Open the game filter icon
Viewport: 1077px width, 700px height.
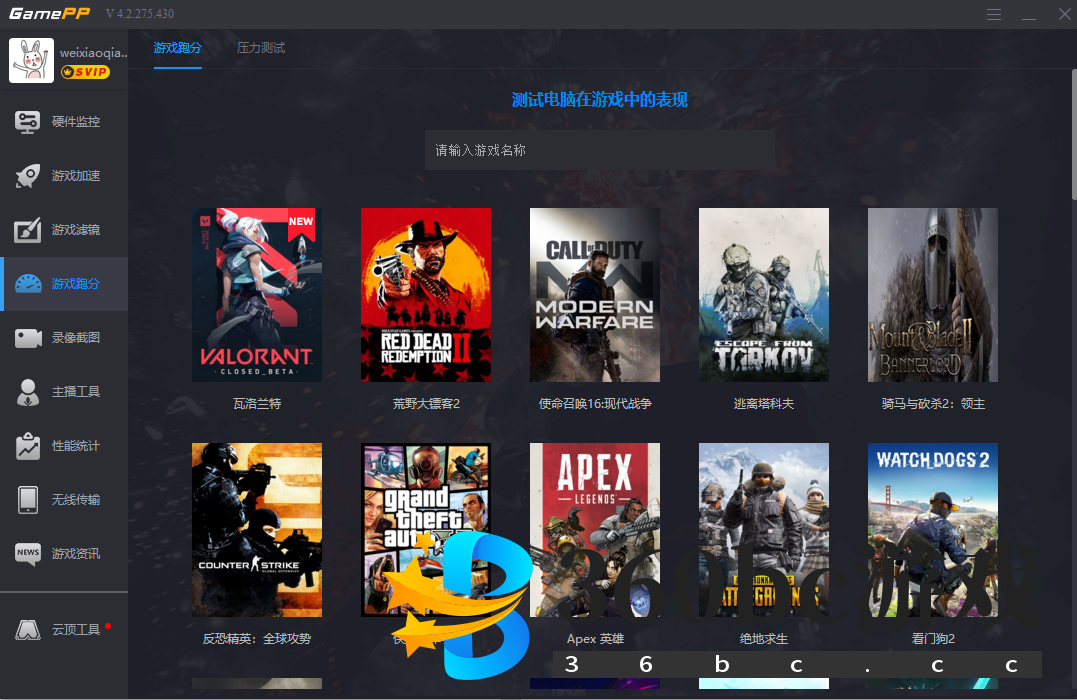28,230
